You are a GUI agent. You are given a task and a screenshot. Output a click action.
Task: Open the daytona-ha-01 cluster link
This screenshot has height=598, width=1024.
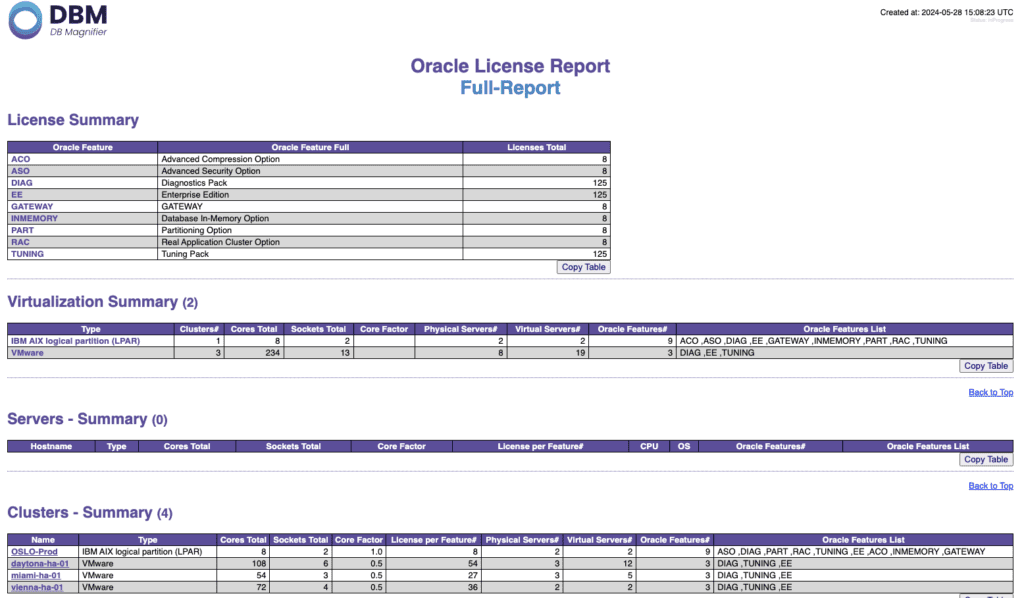(x=39, y=564)
